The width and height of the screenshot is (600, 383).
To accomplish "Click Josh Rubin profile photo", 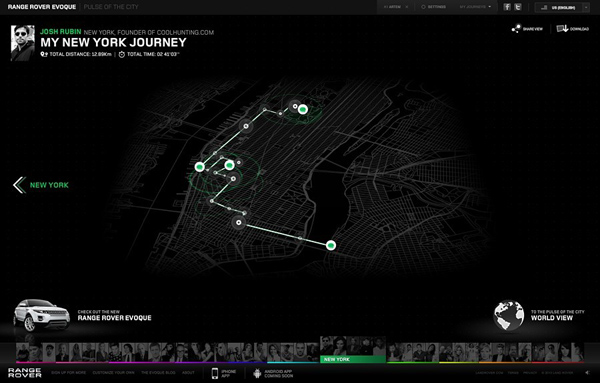I will coord(23,43).
